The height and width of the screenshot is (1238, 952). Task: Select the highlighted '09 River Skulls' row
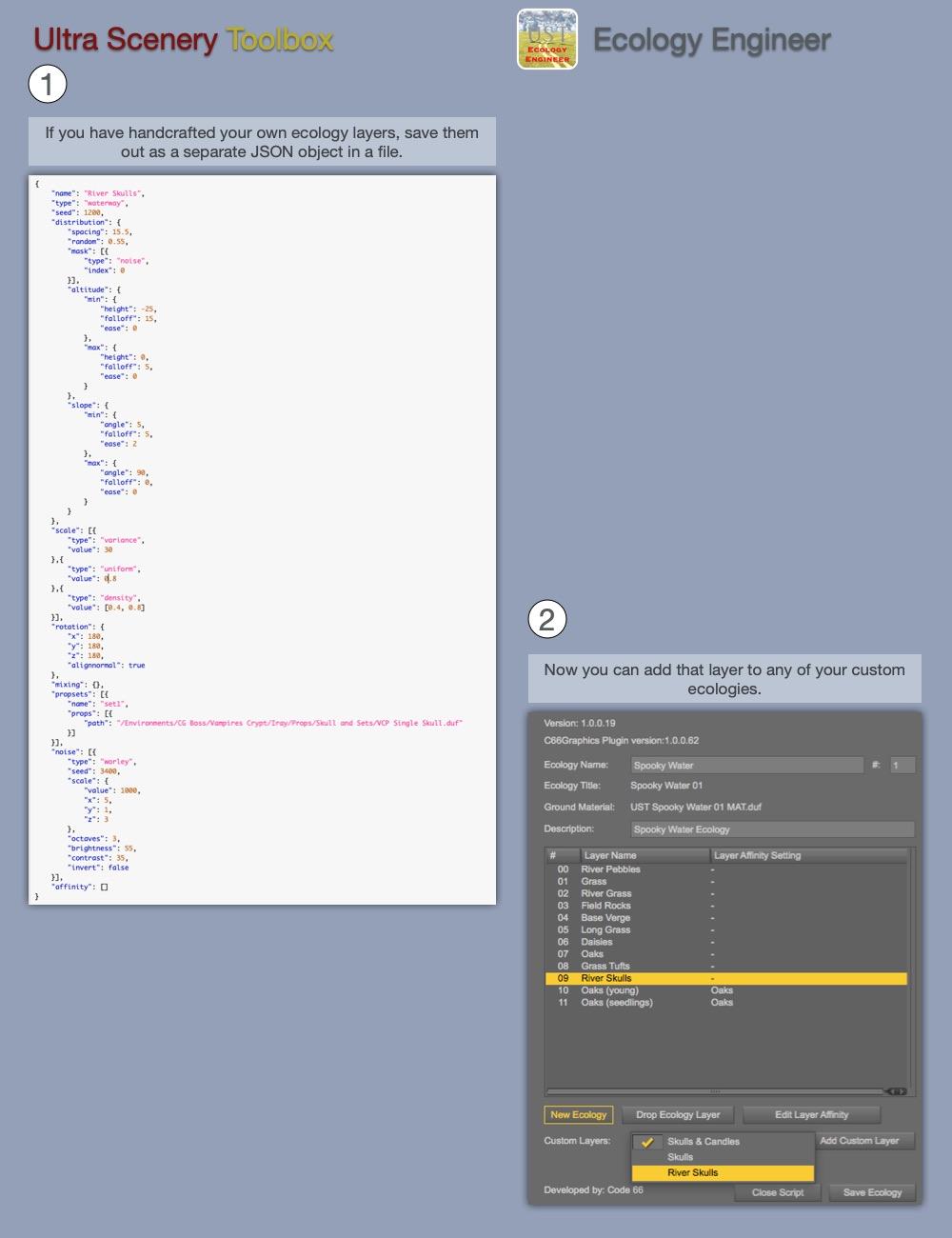coord(725,978)
